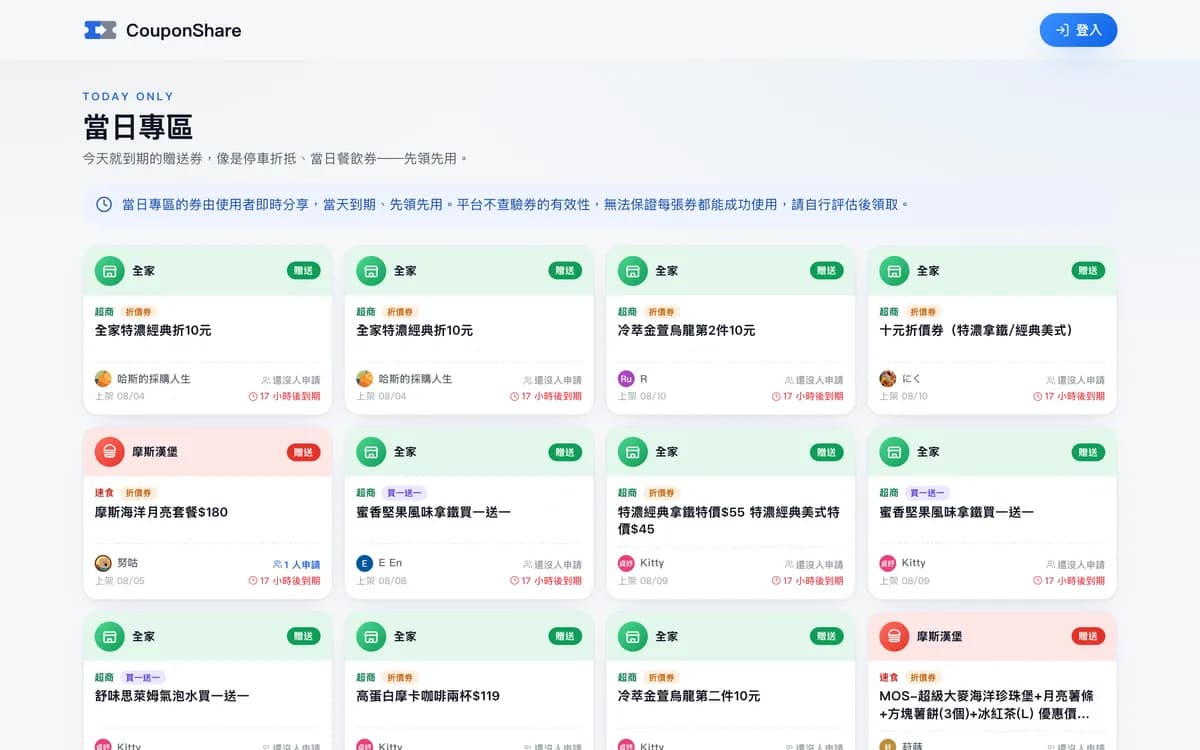The width and height of the screenshot is (1200, 750).
Task: Open Kitty's 蜜香堅果風味拿鐵買一送一 title
Action: point(957,512)
